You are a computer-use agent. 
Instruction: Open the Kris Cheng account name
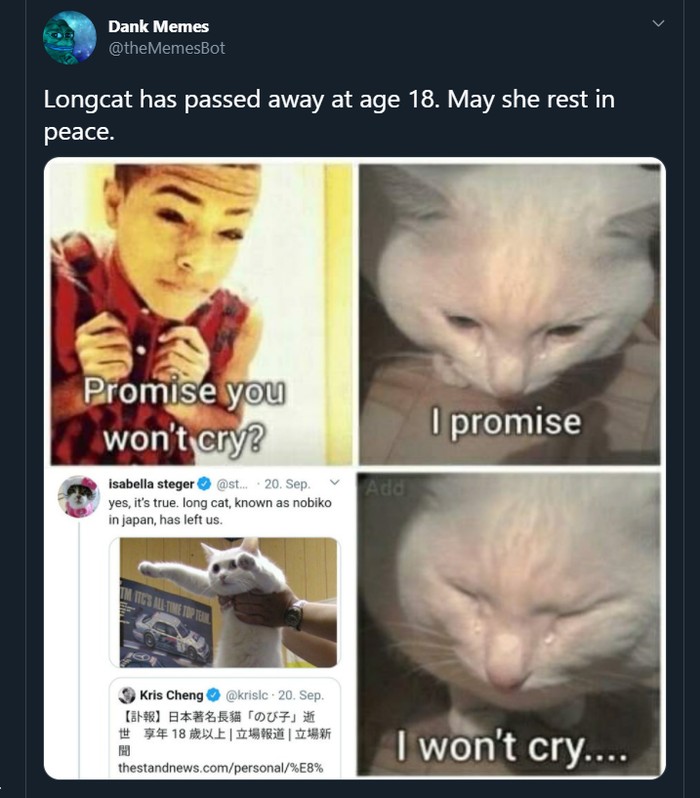(x=171, y=694)
